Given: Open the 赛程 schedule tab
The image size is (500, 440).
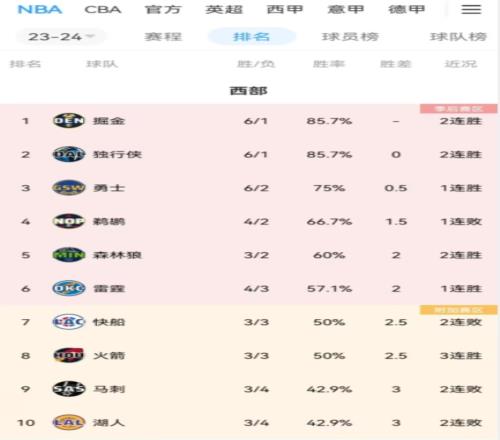Looking at the screenshot, I should pos(163,36).
